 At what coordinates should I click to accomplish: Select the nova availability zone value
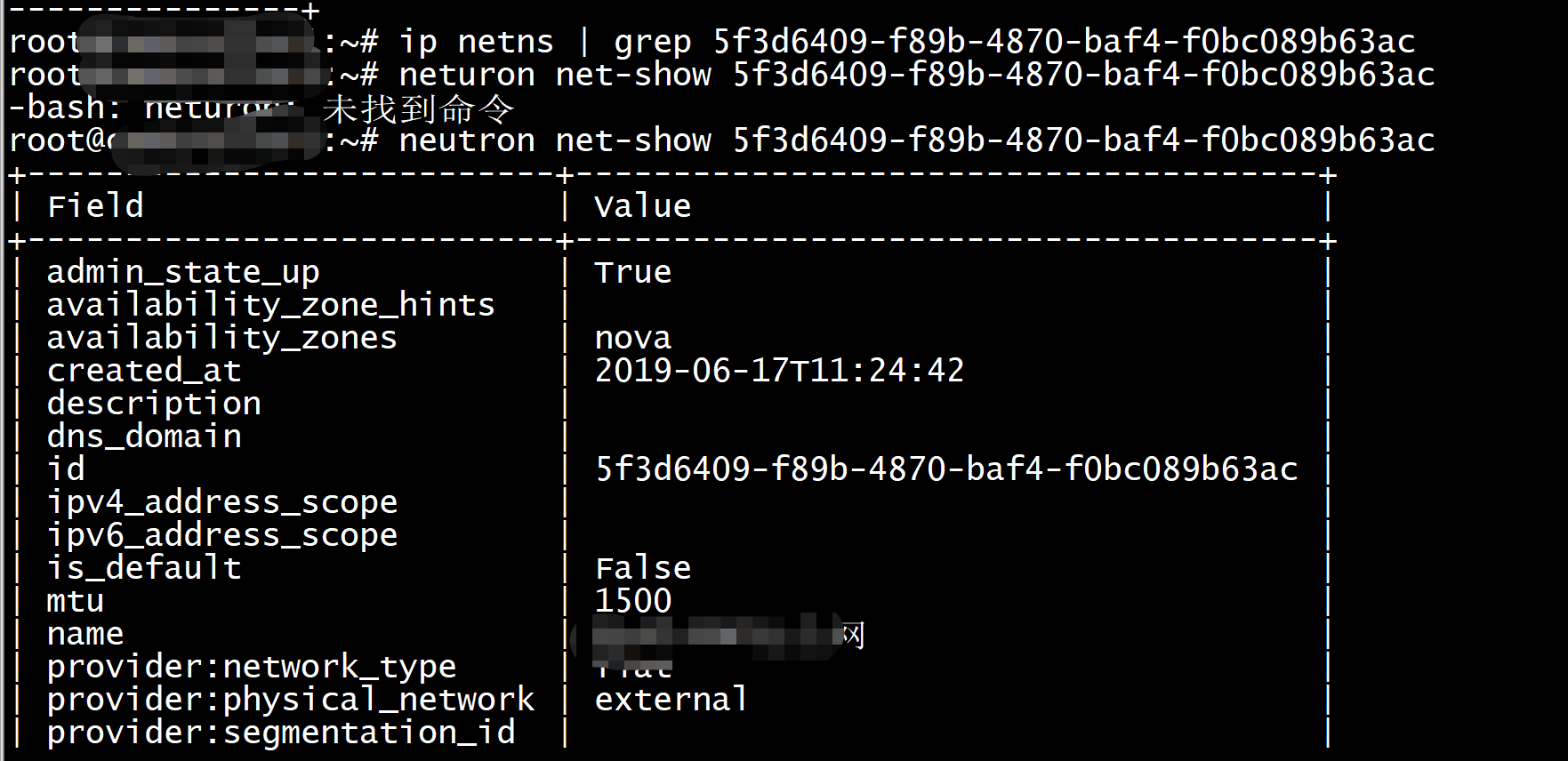632,339
